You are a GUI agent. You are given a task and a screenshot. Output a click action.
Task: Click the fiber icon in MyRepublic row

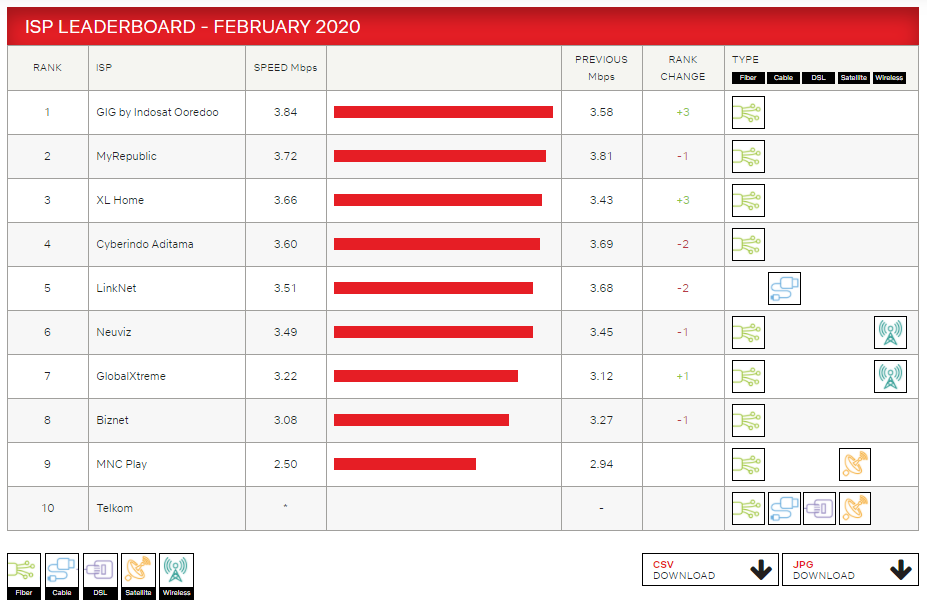point(748,156)
